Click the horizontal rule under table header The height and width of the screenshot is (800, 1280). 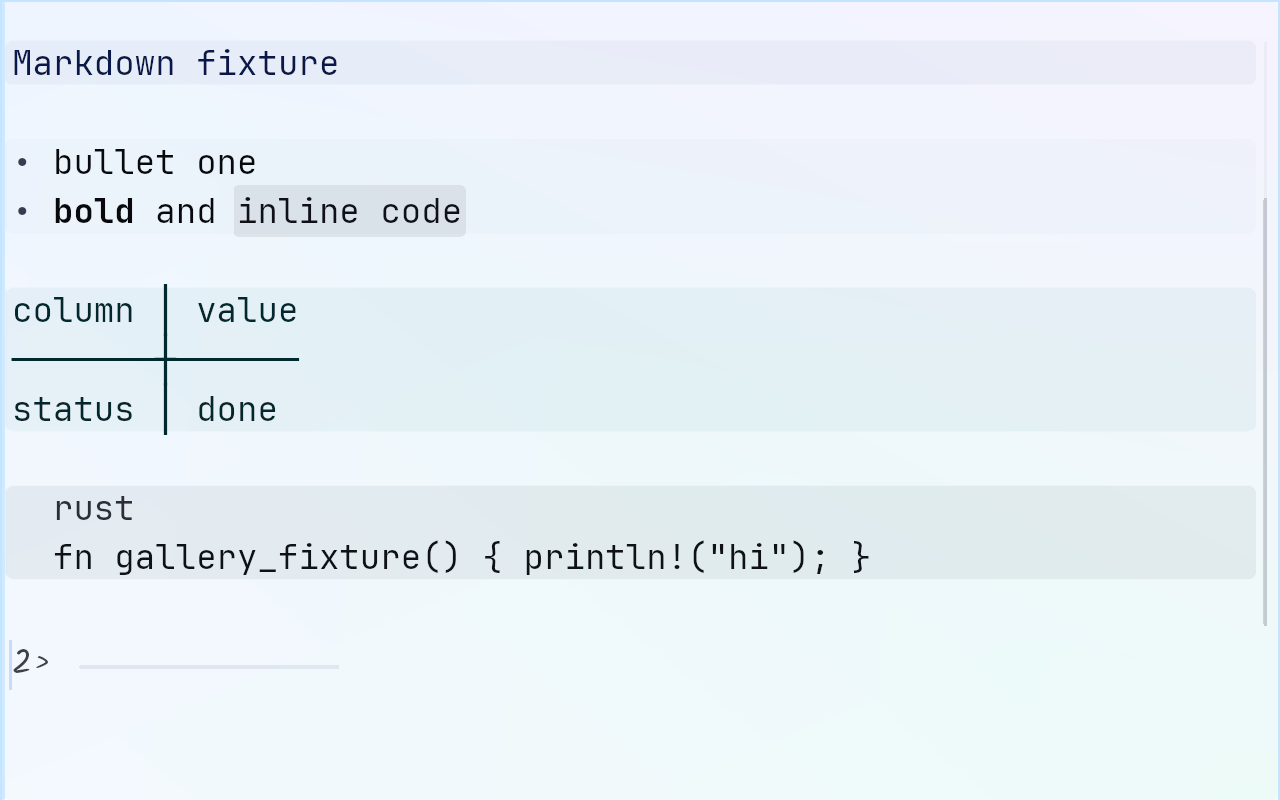click(156, 359)
